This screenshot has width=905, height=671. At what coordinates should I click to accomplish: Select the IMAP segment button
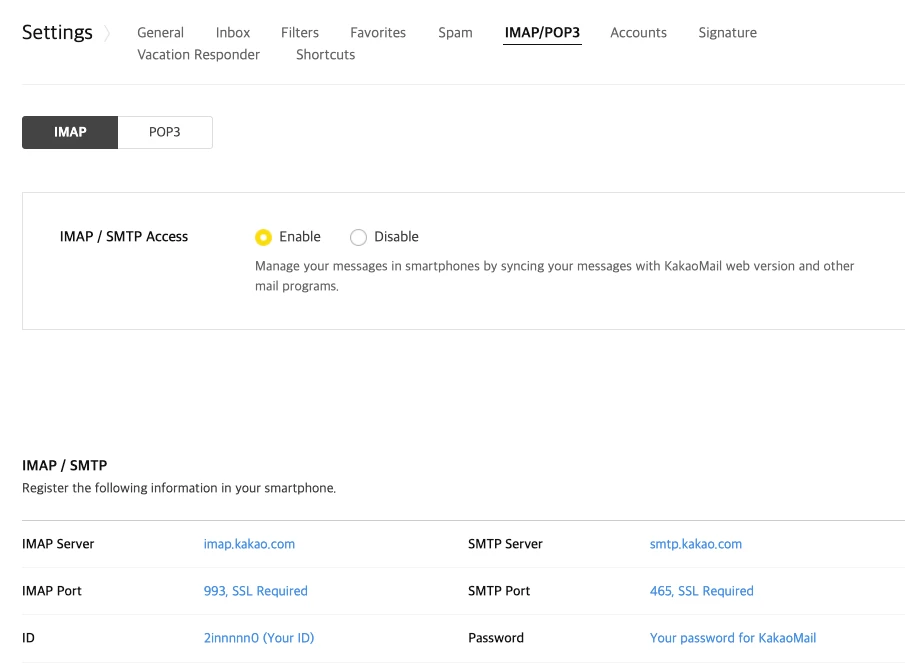pos(70,132)
